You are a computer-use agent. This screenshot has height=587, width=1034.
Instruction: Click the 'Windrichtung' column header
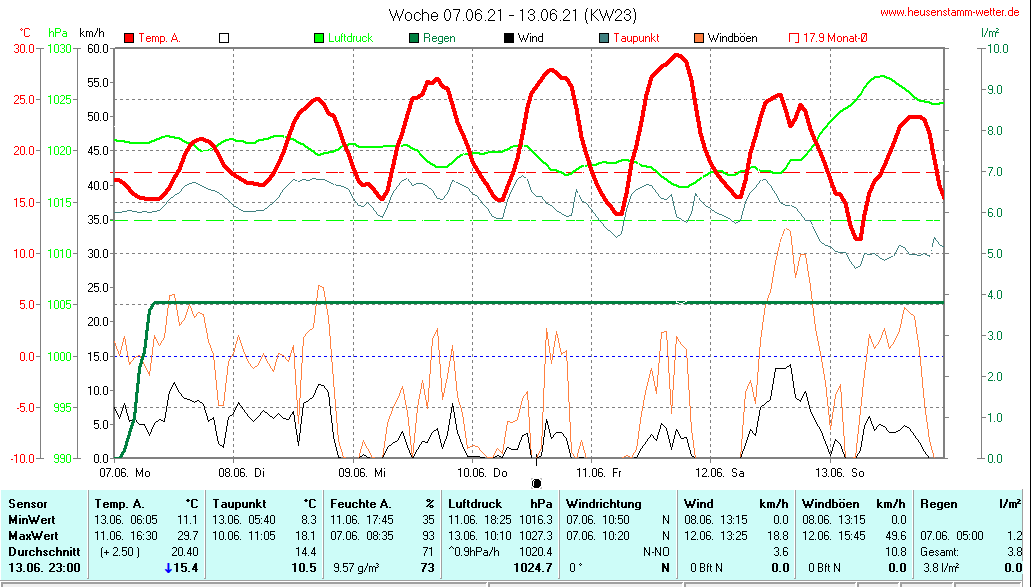pos(603,504)
